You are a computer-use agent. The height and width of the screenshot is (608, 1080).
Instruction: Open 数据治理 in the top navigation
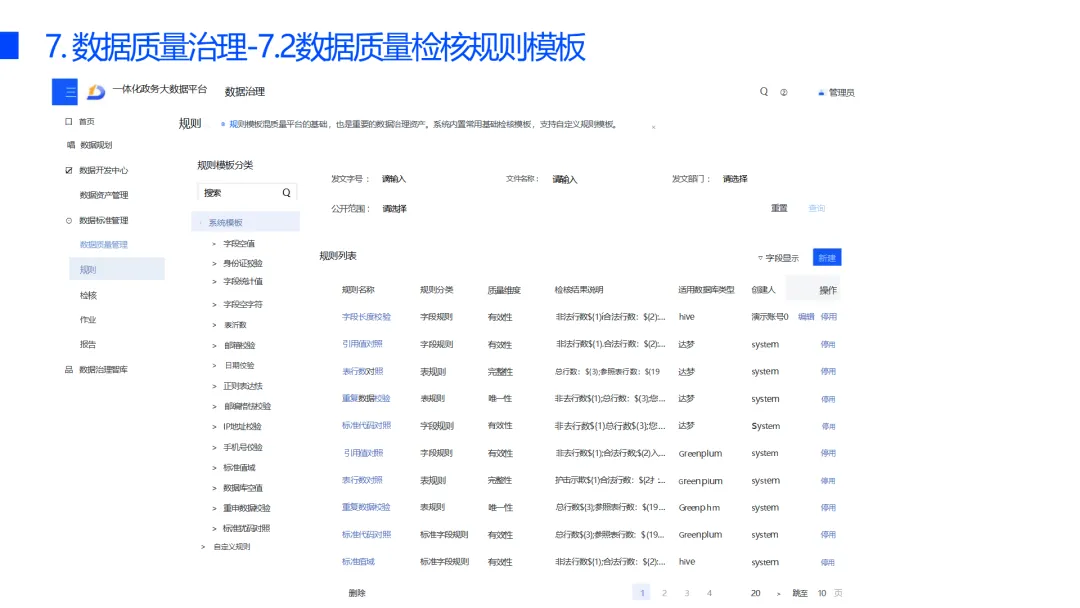point(245,92)
